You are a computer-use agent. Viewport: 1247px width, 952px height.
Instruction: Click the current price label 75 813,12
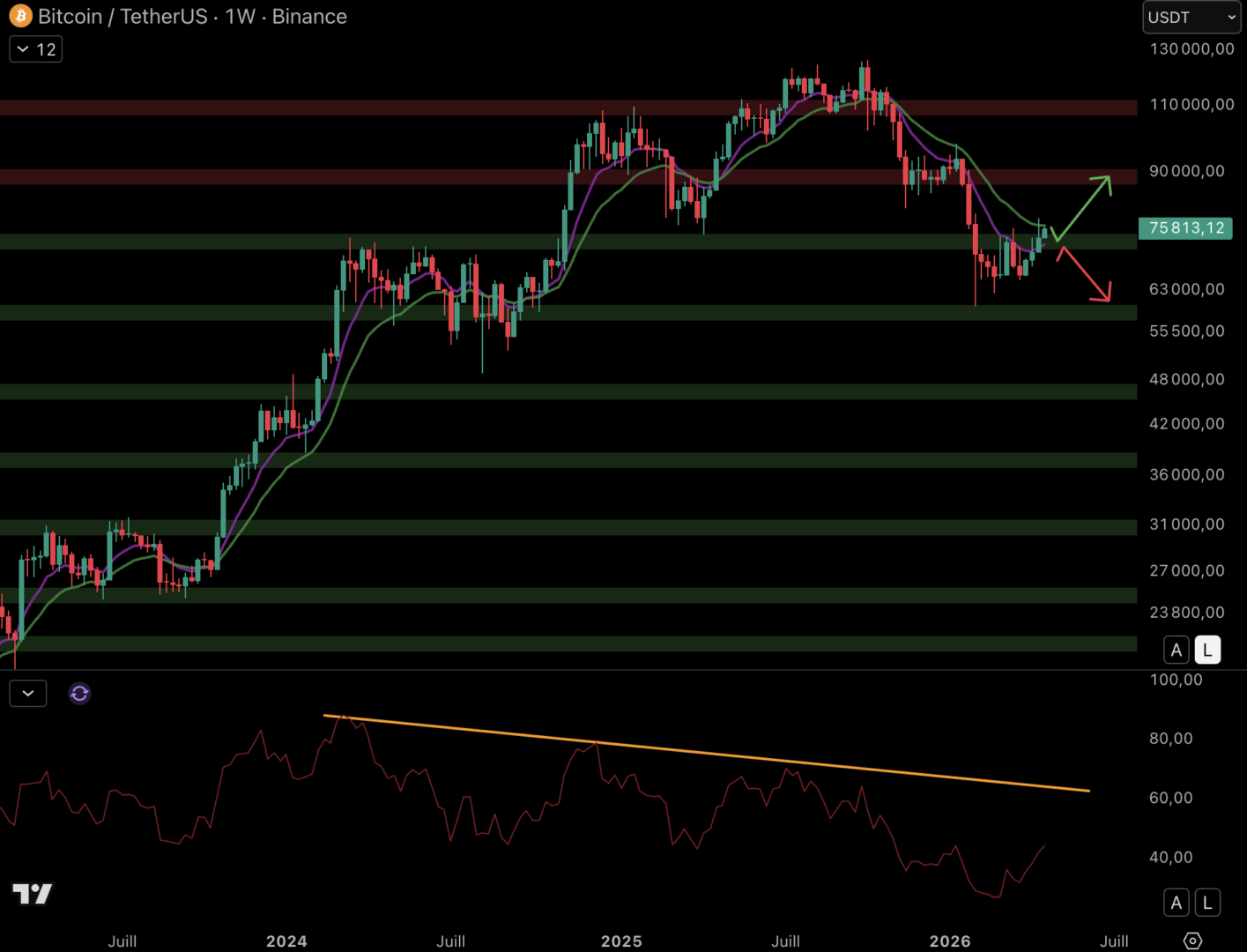click(1185, 228)
